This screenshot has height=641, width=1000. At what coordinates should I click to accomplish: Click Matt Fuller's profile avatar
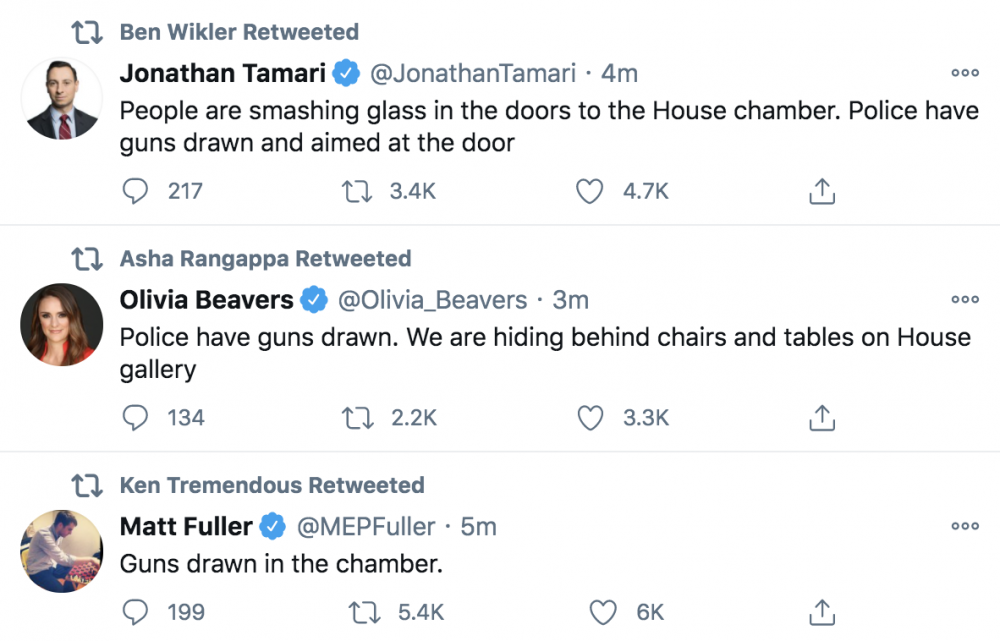(62, 551)
